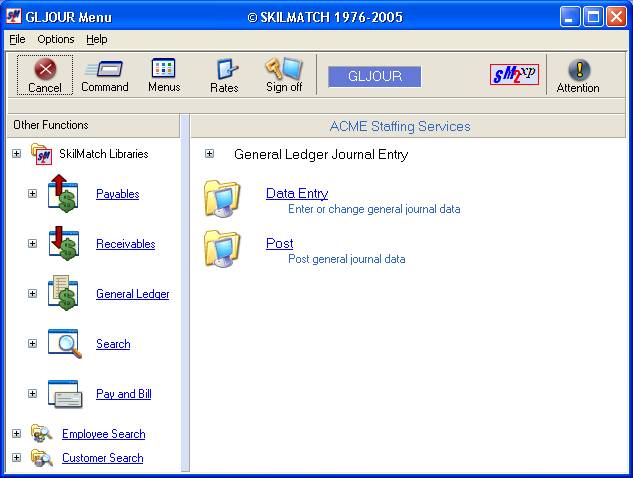Open the Command toolbar icon
Screen dimensions: 633x478
pos(104,69)
